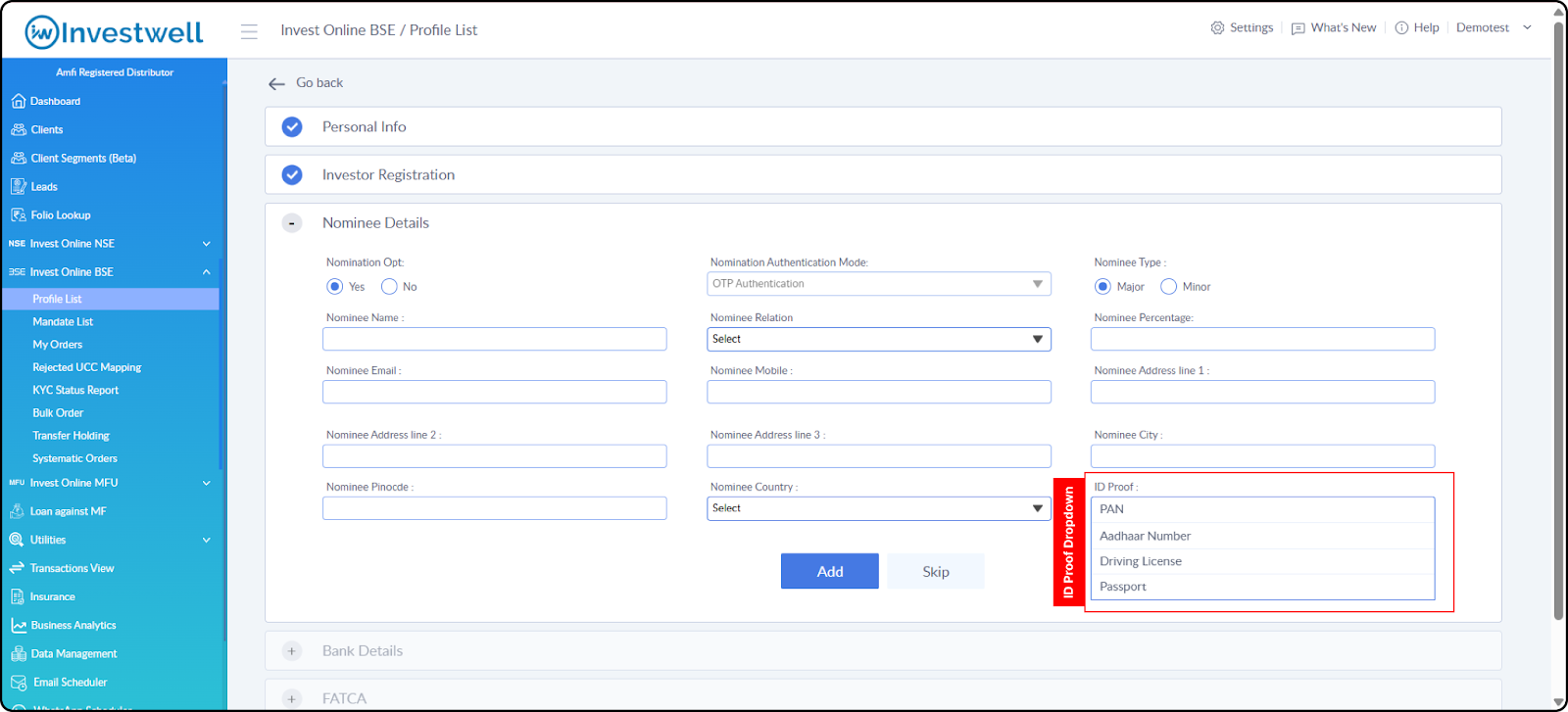This screenshot has height=712, width=1568.
Task: Click the Data Management icon
Action: click(x=18, y=653)
